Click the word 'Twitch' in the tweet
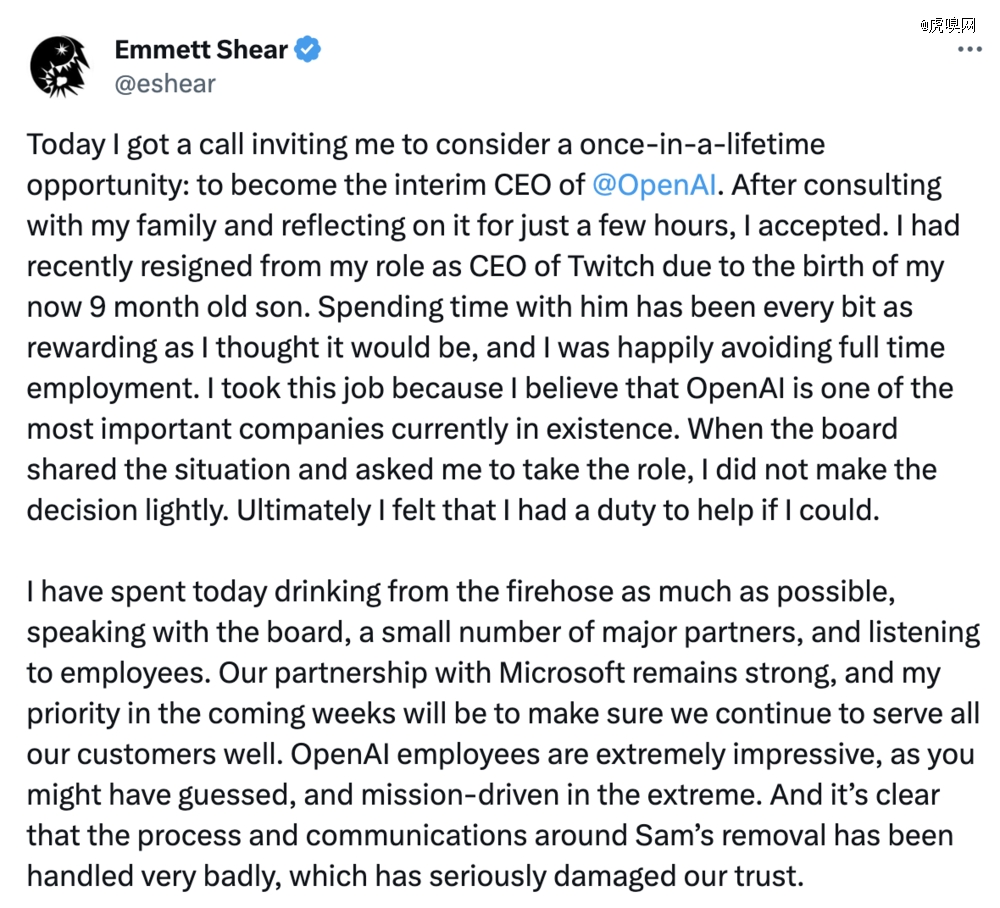The width and height of the screenshot is (1000, 908). tap(610, 267)
